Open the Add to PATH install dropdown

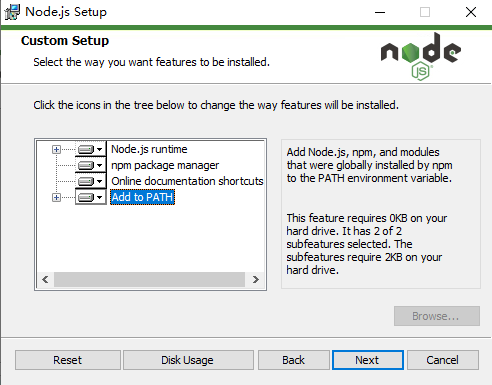[91, 197]
